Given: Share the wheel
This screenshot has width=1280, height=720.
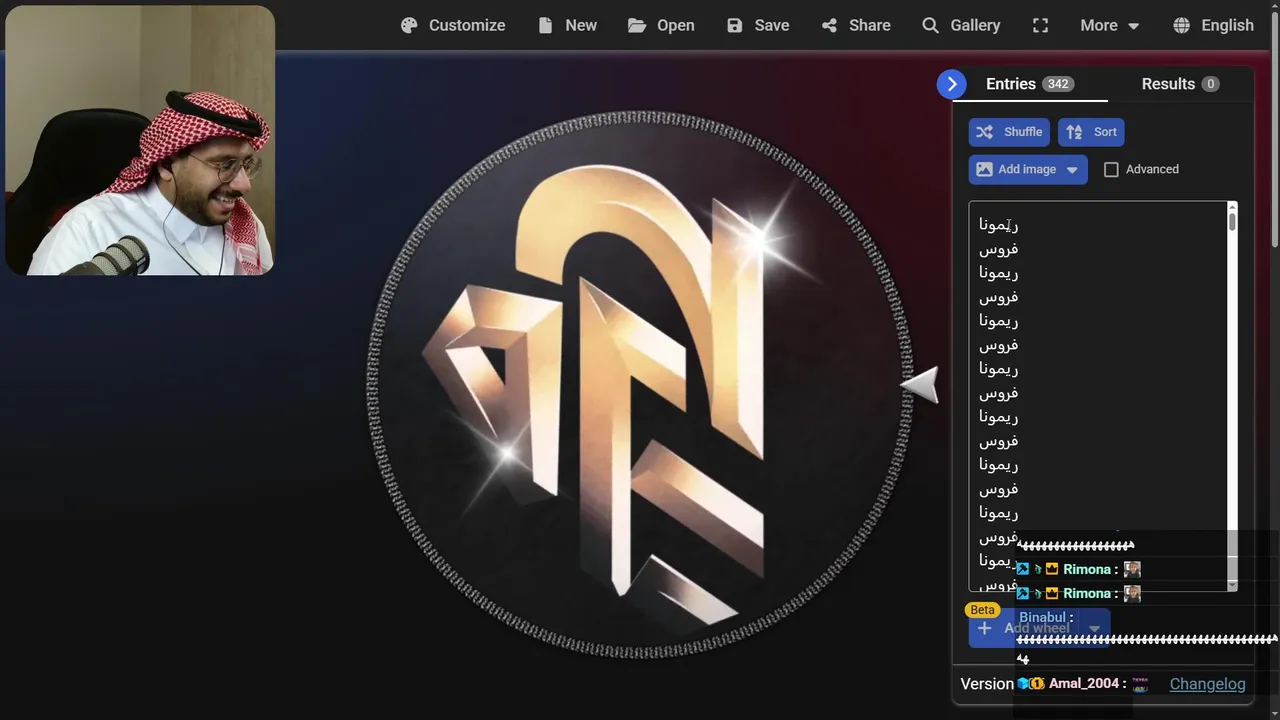Looking at the screenshot, I should coord(856,25).
